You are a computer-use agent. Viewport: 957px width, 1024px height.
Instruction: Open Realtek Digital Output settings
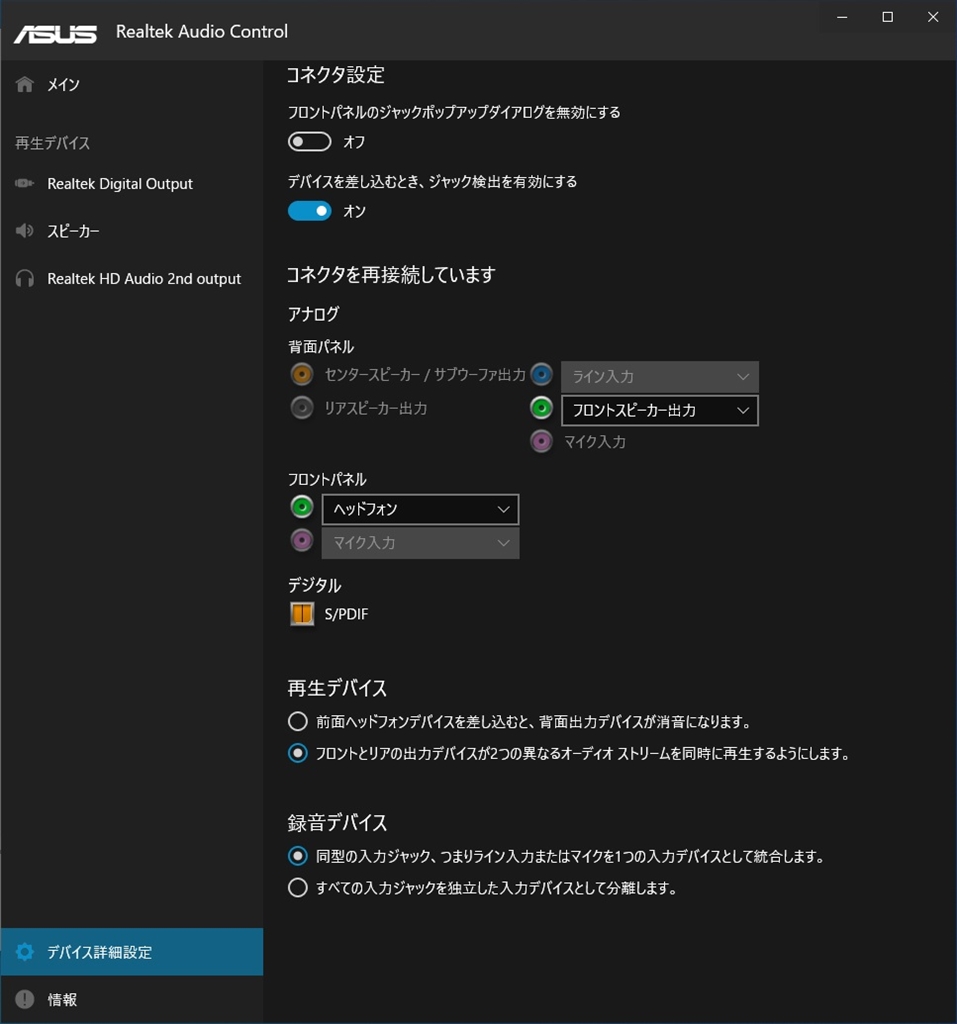[x=131, y=184]
